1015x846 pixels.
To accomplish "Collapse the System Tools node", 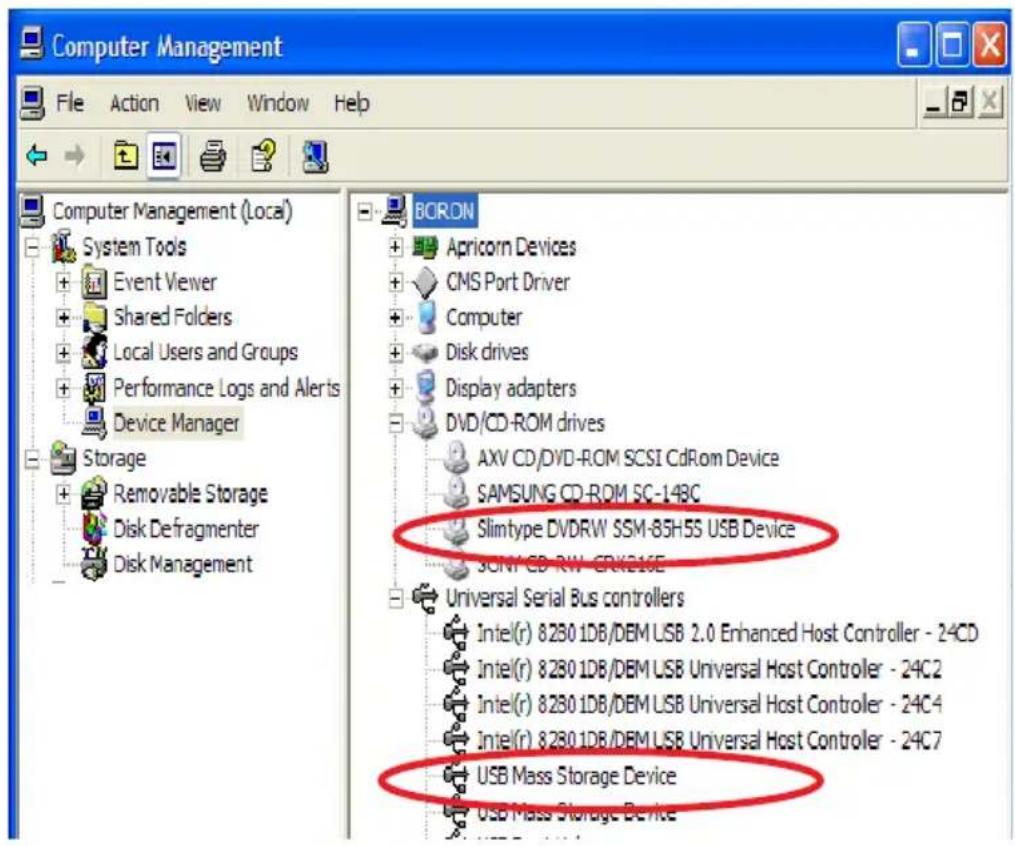I will (x=32, y=248).
